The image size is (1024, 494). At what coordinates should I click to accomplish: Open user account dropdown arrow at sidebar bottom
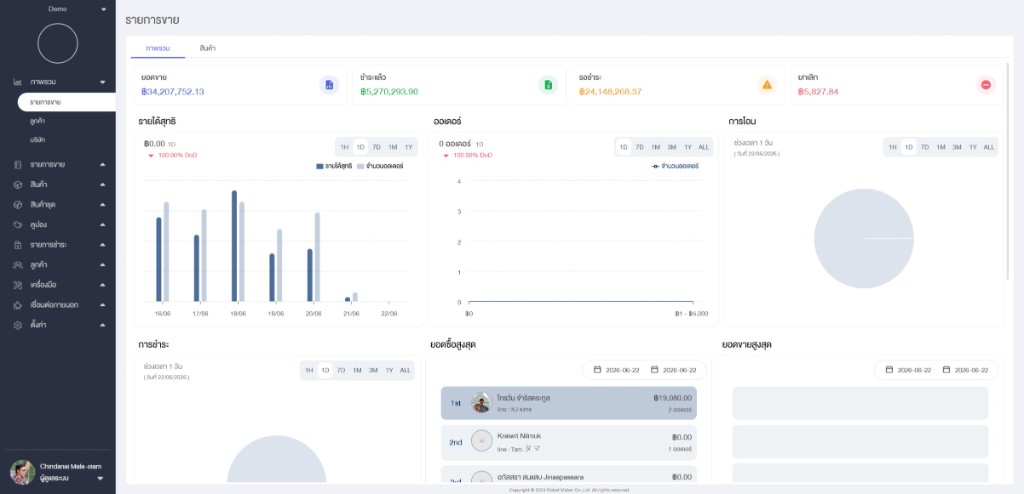(x=100, y=479)
